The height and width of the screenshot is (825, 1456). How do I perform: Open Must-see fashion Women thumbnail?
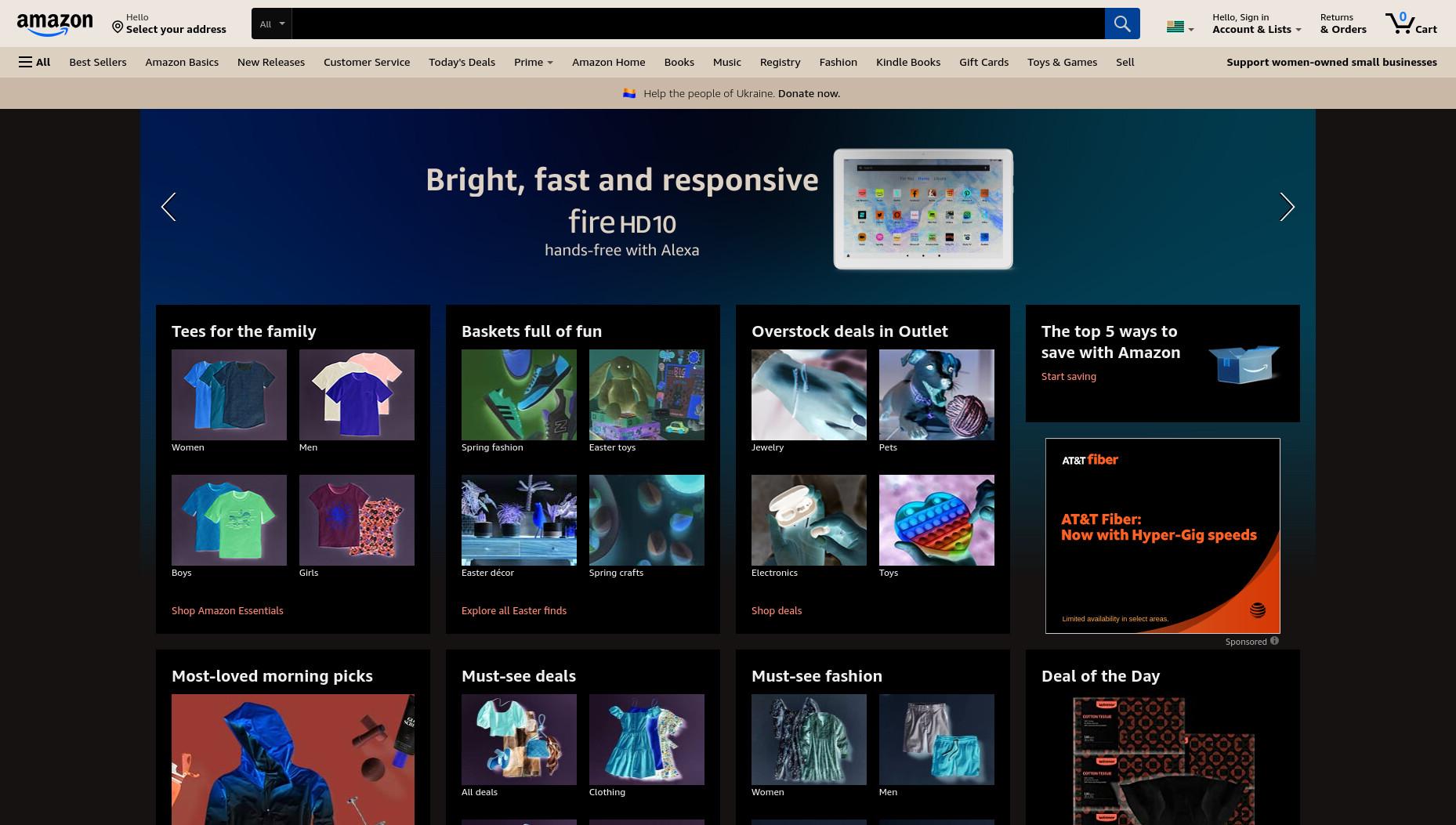point(809,740)
